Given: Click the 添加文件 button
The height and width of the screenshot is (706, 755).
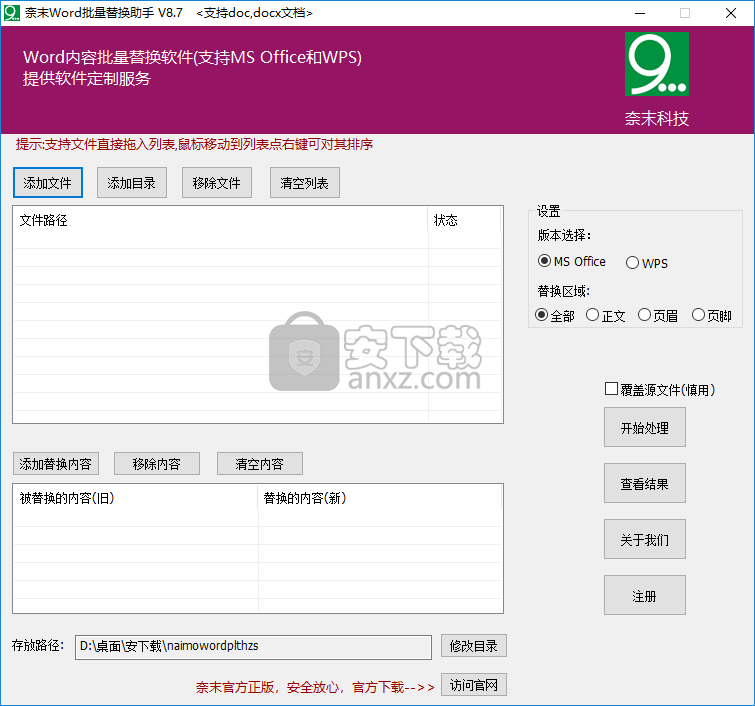Looking at the screenshot, I should 48,183.
